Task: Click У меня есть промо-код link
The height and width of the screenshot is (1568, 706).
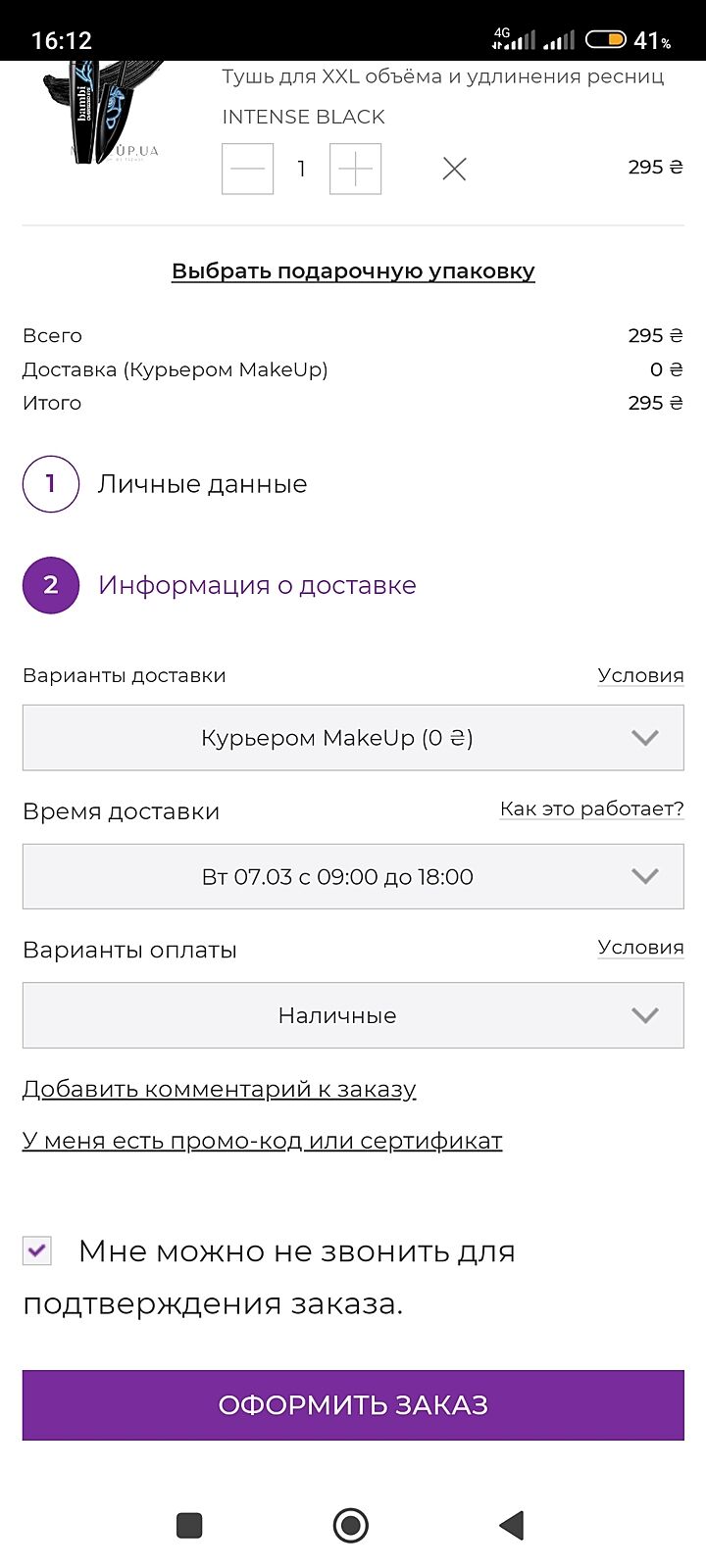Action: (x=262, y=1141)
